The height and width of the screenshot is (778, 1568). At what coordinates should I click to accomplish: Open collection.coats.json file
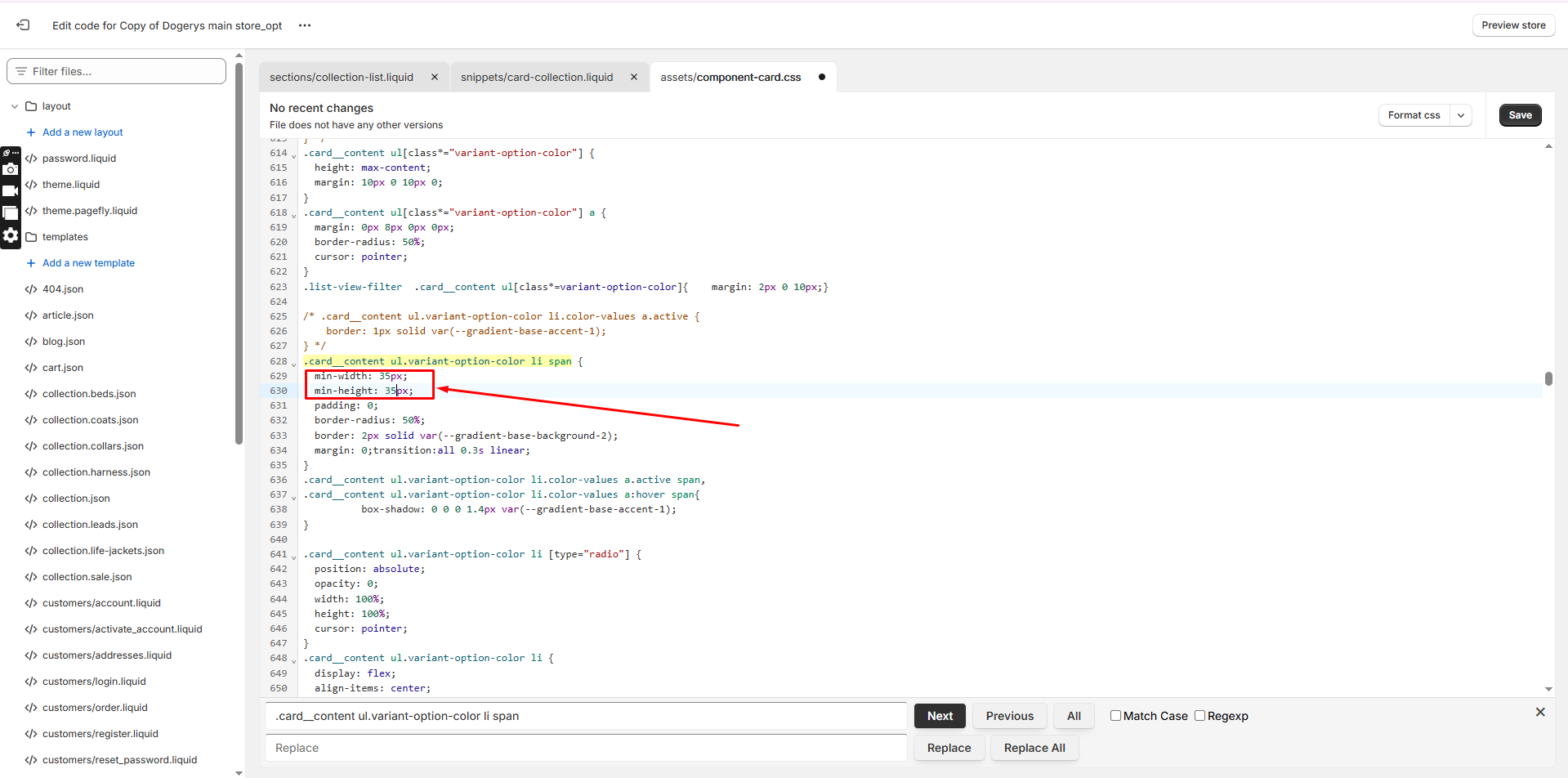[x=91, y=420]
